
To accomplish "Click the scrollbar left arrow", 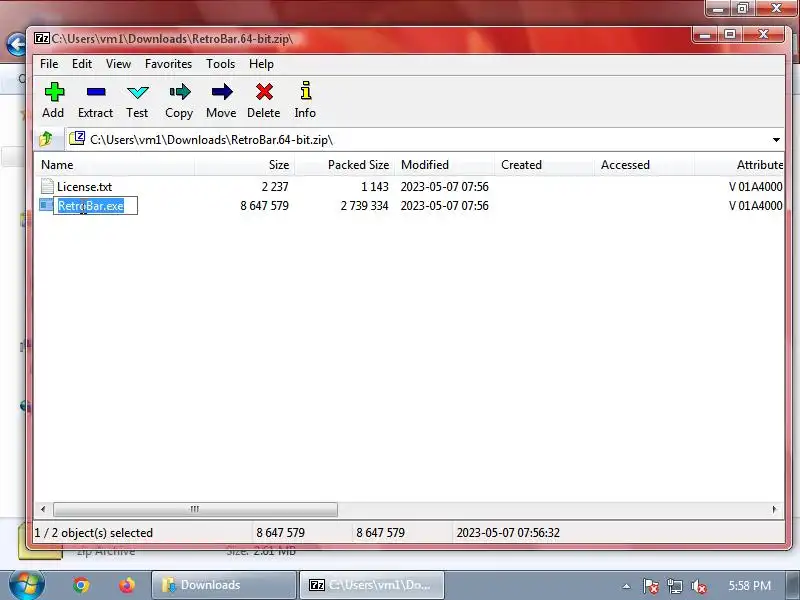I will click(43, 509).
